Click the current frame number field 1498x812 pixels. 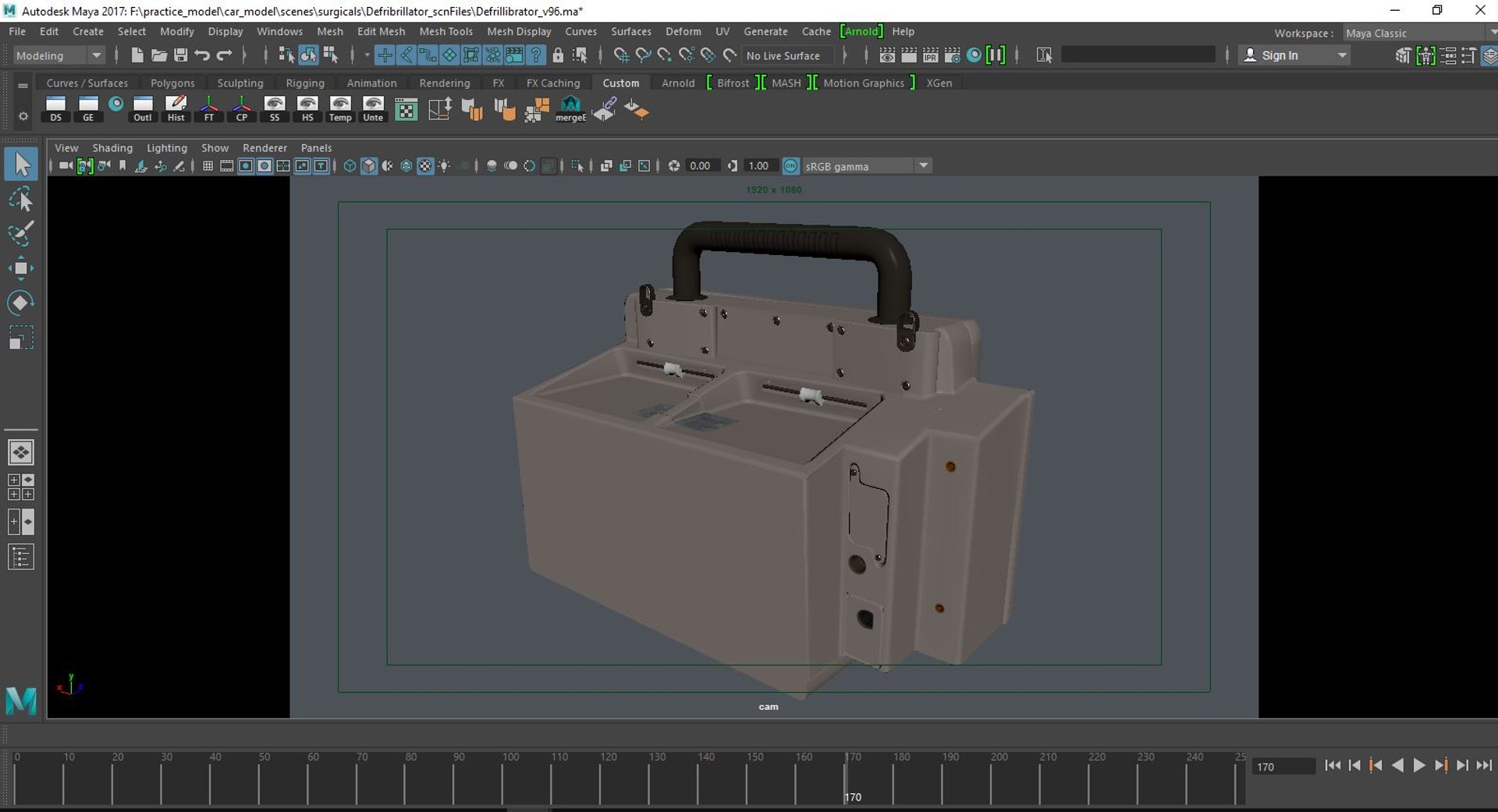coord(1283,767)
